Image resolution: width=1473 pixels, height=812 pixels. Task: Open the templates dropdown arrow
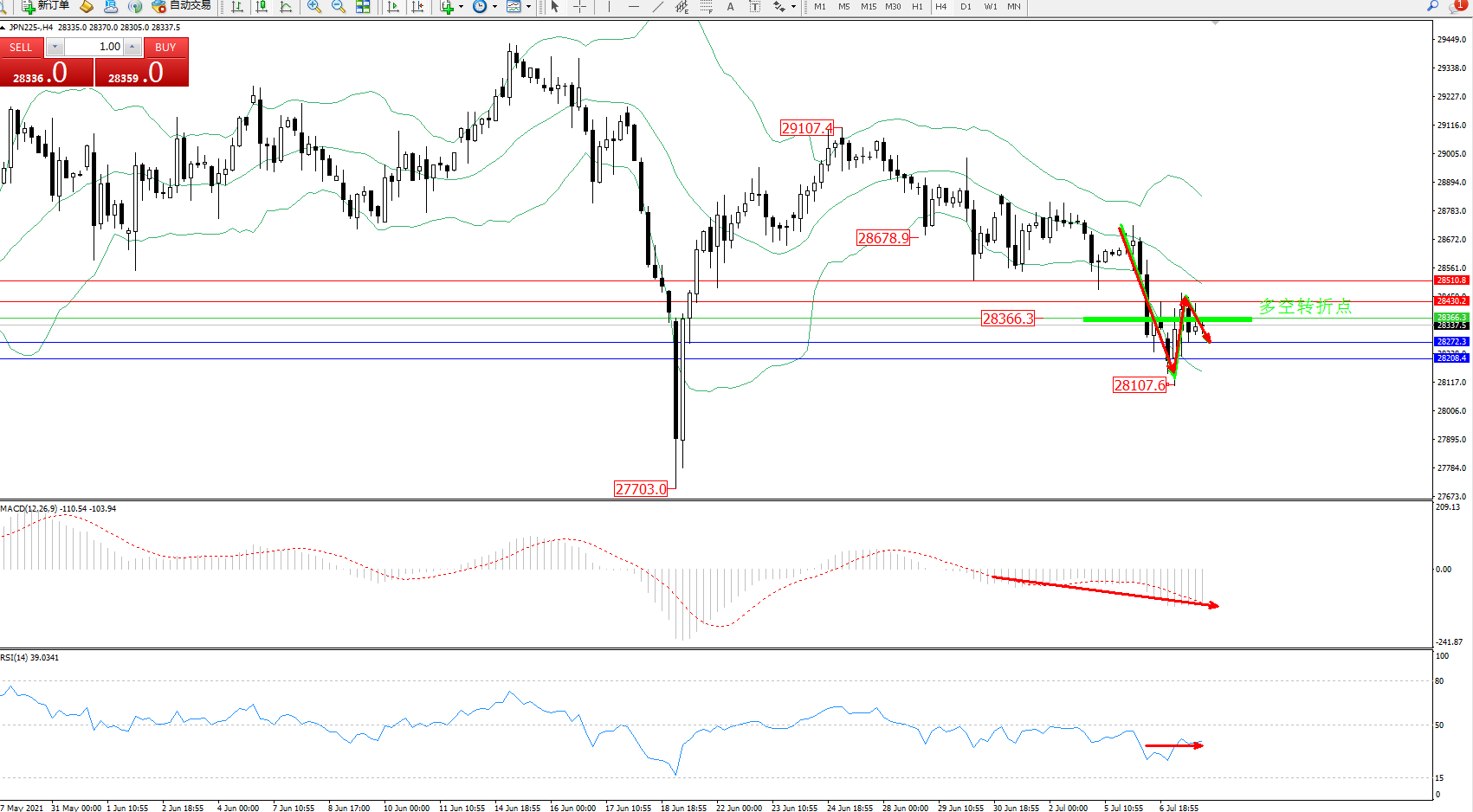(x=528, y=7)
